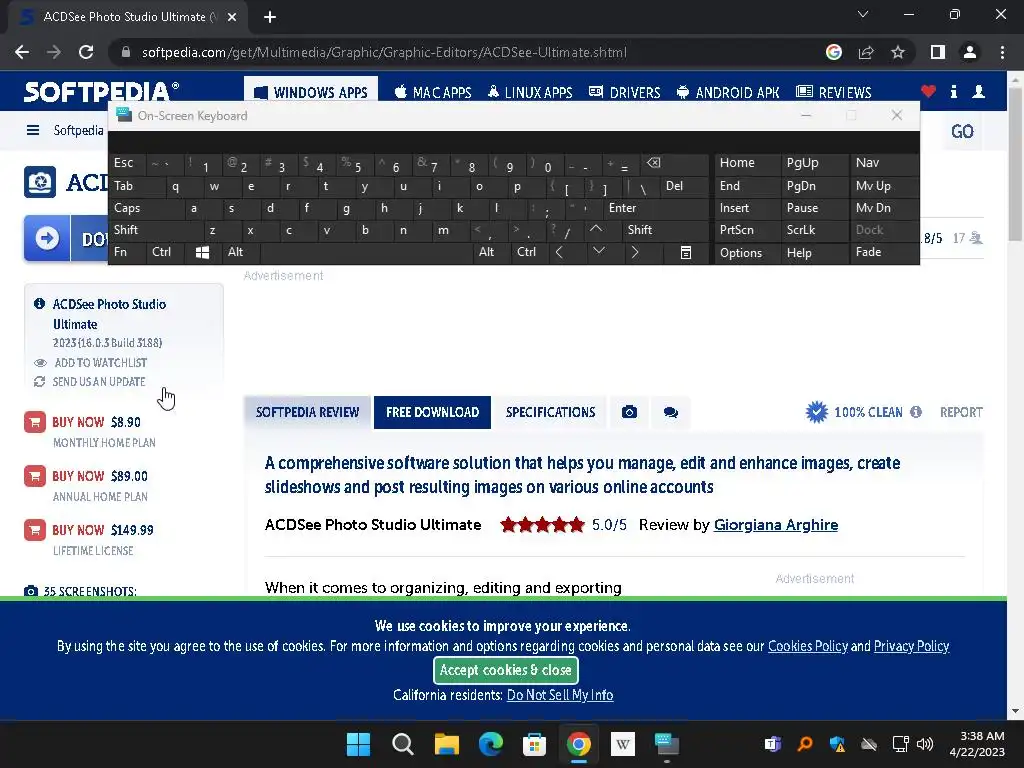Switch to the SOFTPEDIA REVIEW tab
This screenshot has width=1024, height=768.
pyautogui.click(x=308, y=412)
